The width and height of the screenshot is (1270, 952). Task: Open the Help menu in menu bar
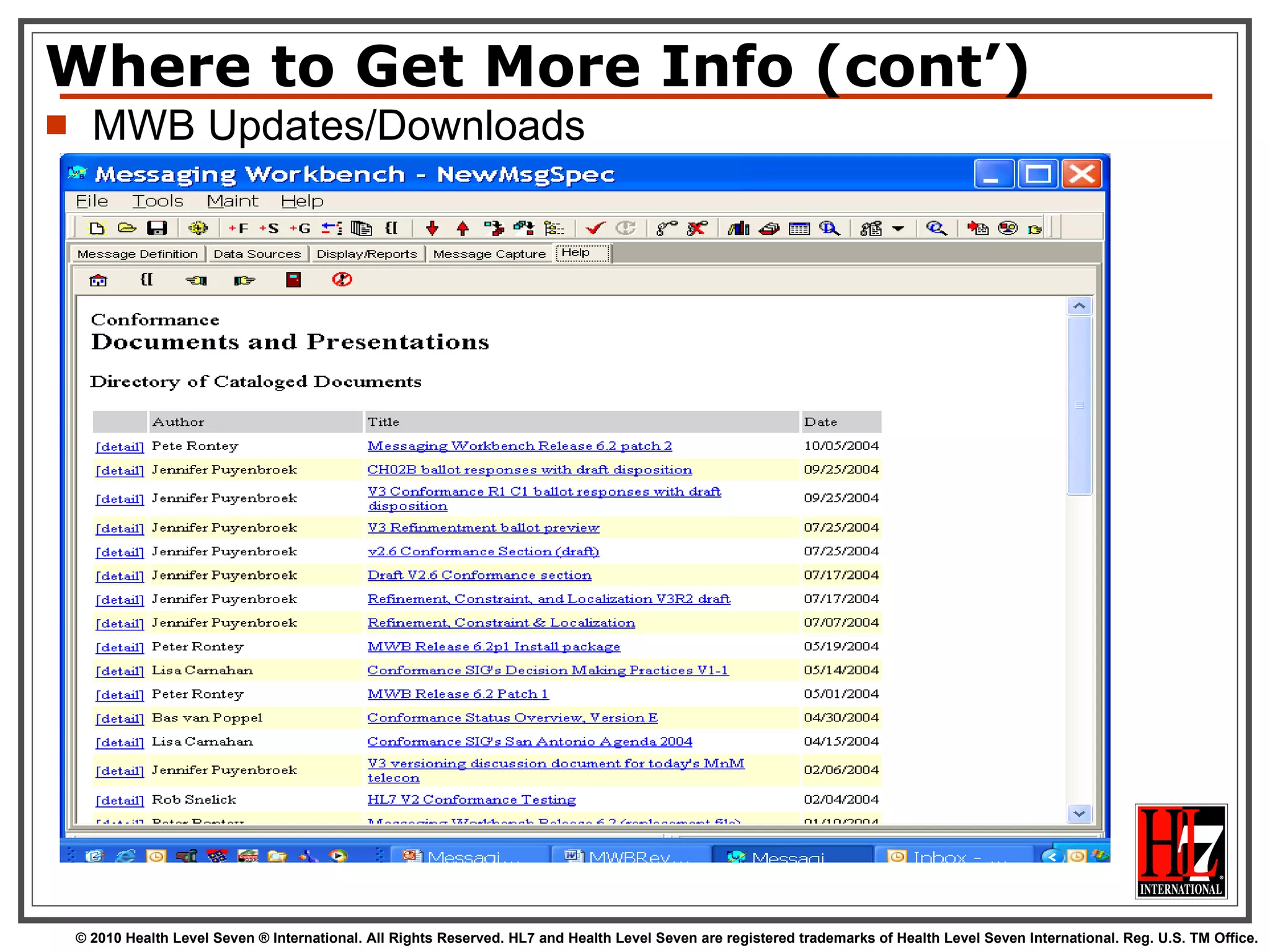tap(303, 201)
